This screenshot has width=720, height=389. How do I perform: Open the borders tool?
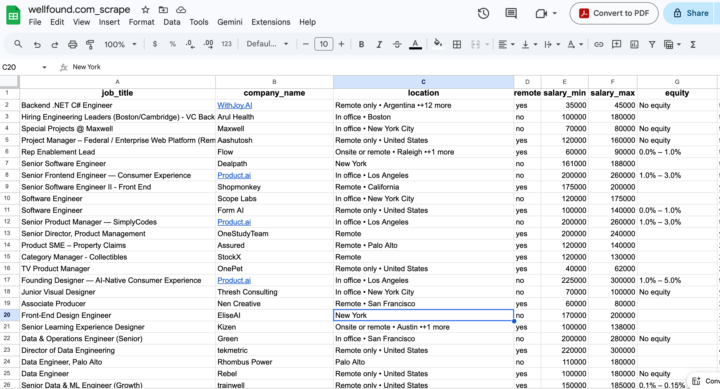457,45
